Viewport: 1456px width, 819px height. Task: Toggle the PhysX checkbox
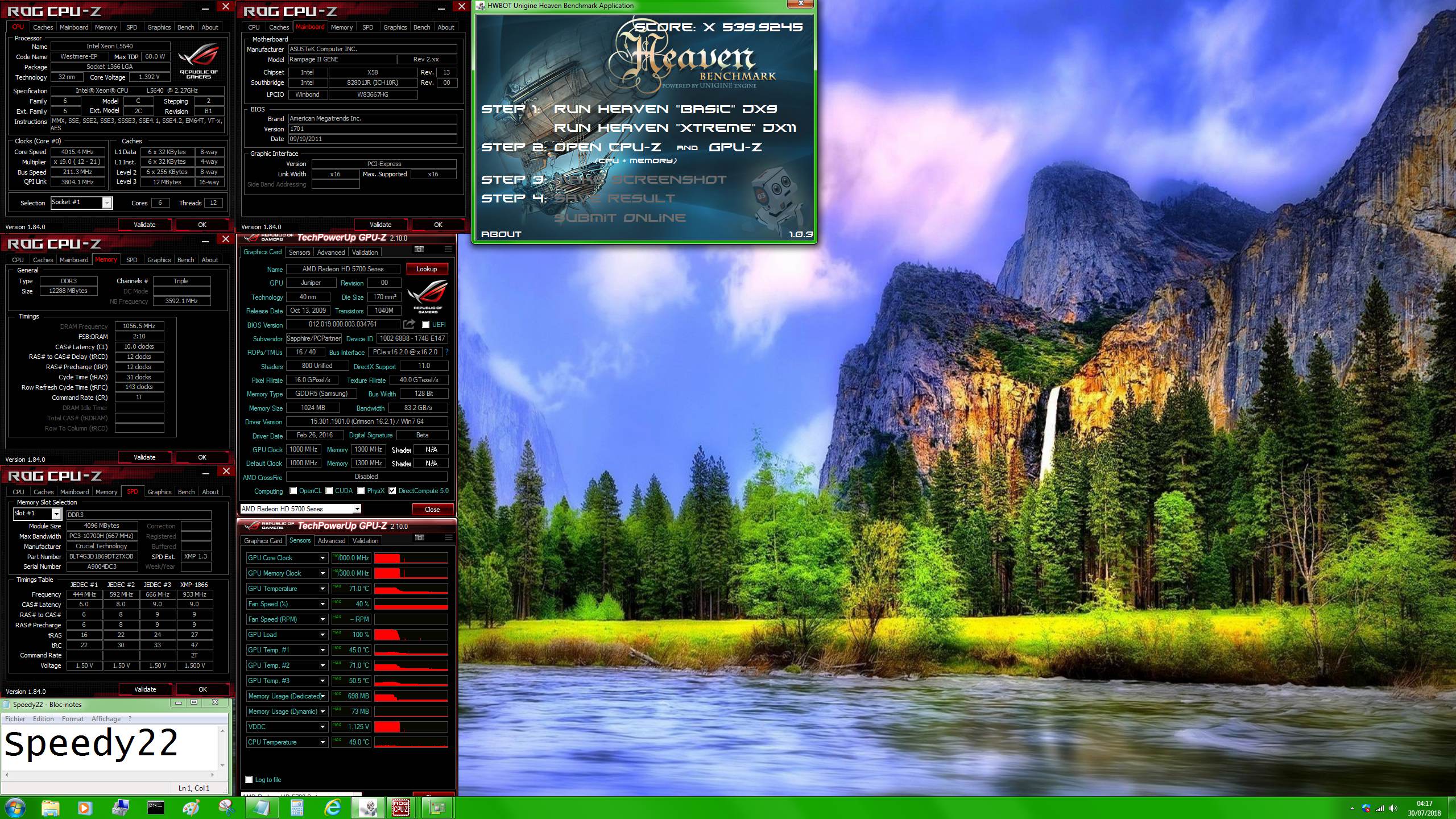(361, 491)
